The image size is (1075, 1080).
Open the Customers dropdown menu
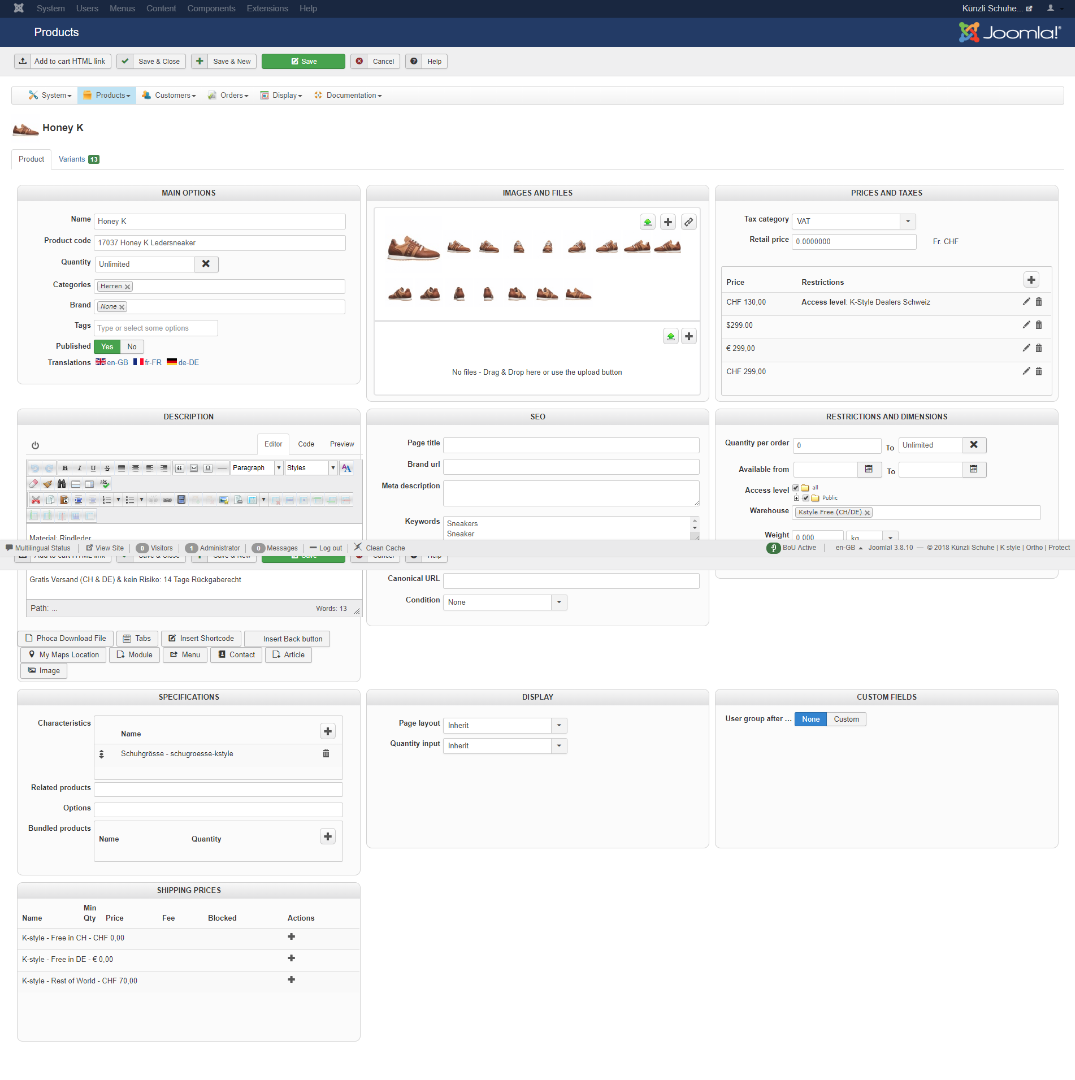click(169, 95)
